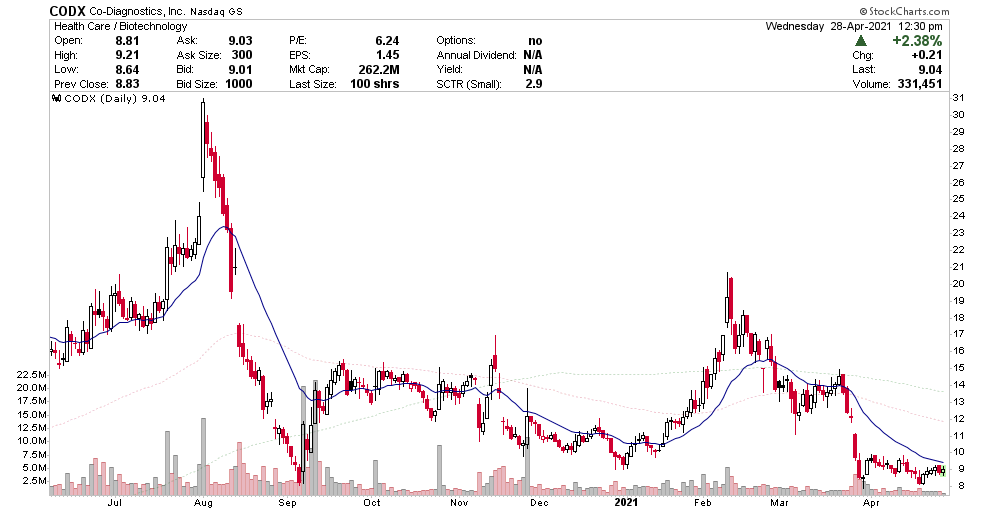Screen dimensions: 990x511
Task: Click the Bid Size value 1000
Action: pos(239,84)
